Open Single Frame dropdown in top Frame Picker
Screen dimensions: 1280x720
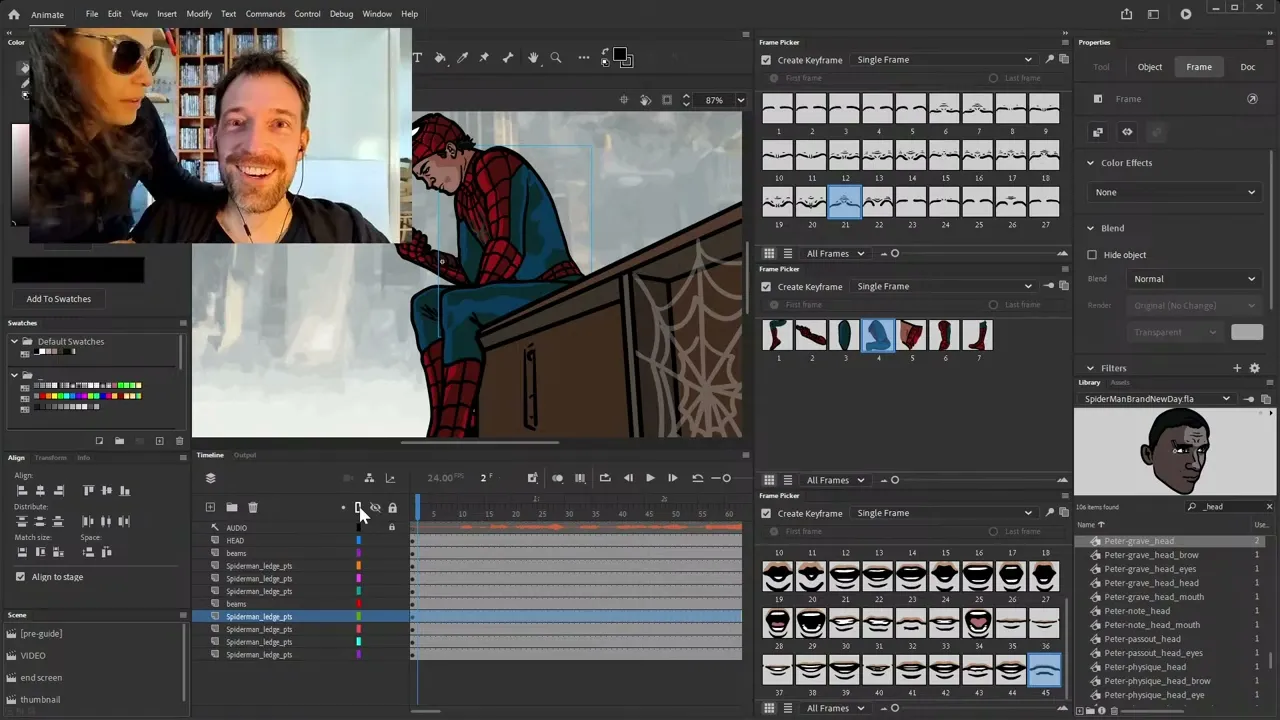(943, 60)
